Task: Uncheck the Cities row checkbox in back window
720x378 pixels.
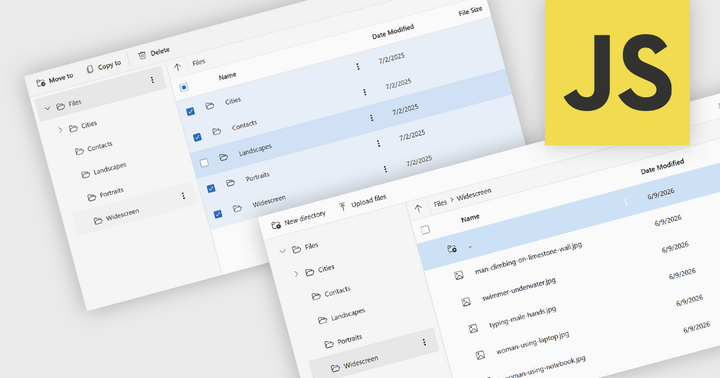Action: 191,111
